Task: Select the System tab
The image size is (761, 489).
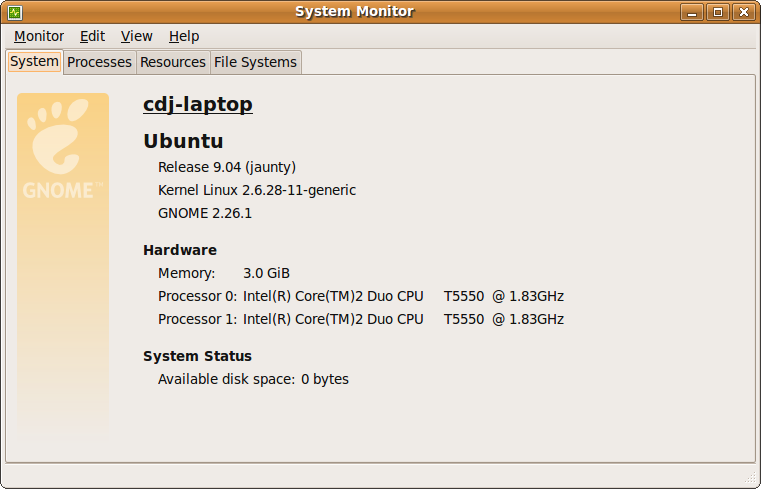Action: point(35,61)
